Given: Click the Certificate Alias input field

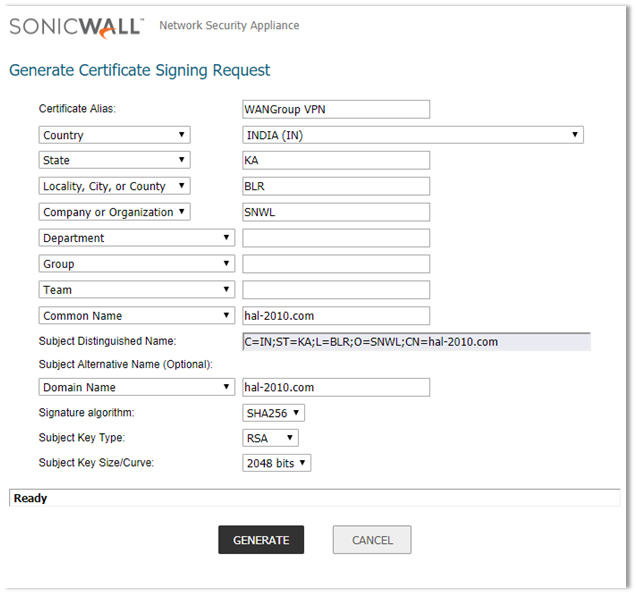Looking at the screenshot, I should pyautogui.click(x=335, y=109).
